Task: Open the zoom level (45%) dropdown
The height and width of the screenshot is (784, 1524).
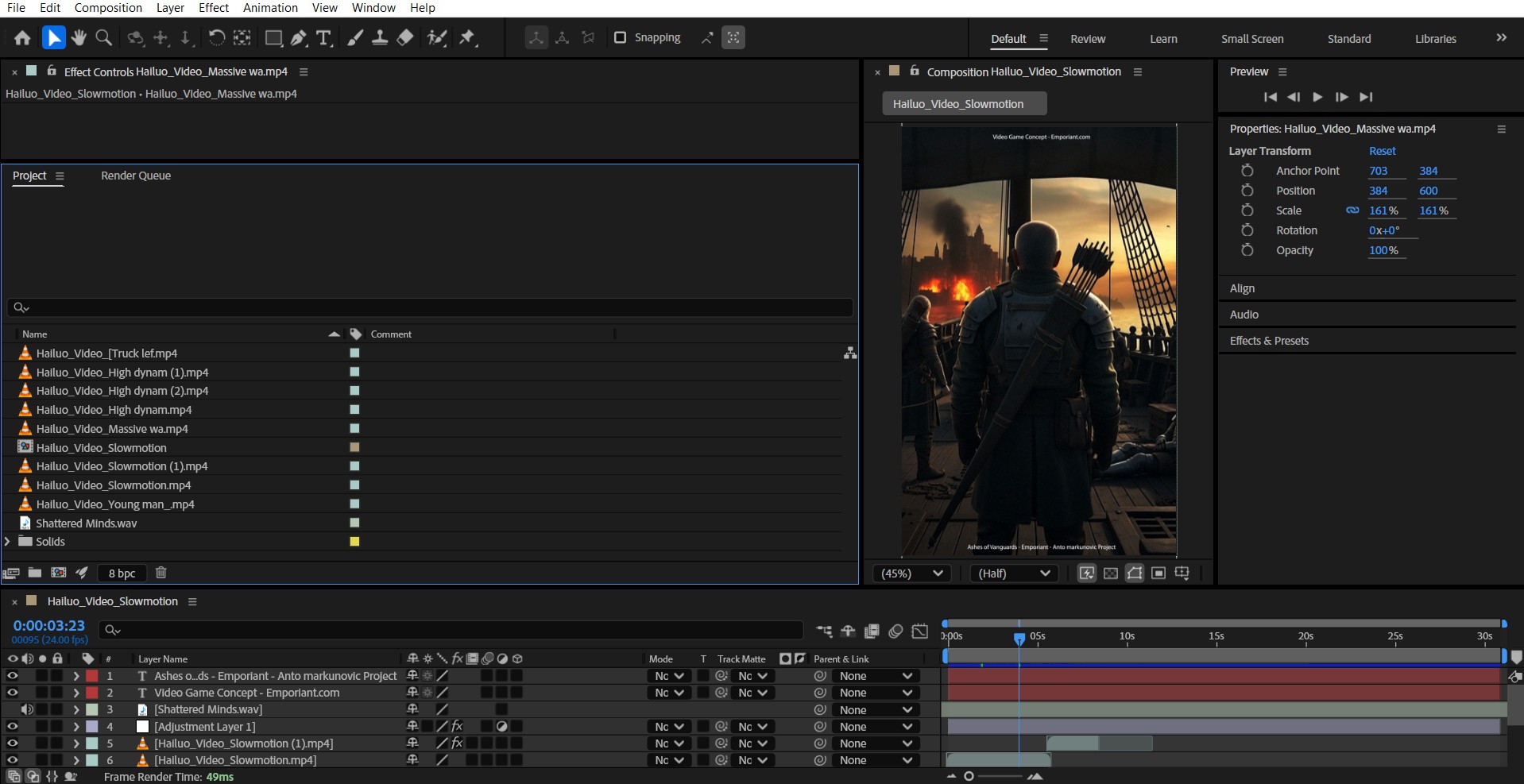Action: (911, 574)
